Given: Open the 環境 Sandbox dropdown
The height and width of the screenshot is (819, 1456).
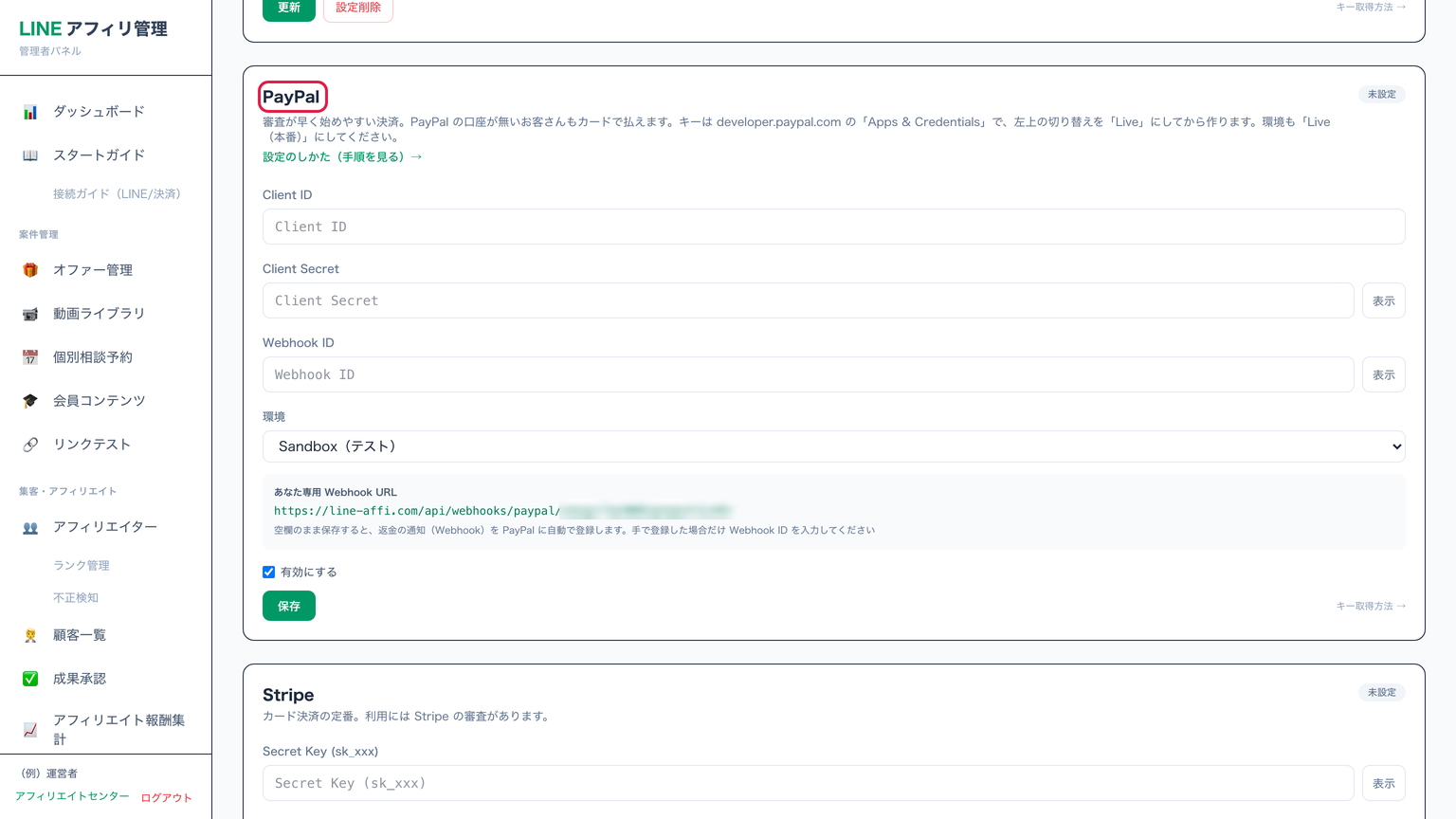Looking at the screenshot, I should [833, 446].
